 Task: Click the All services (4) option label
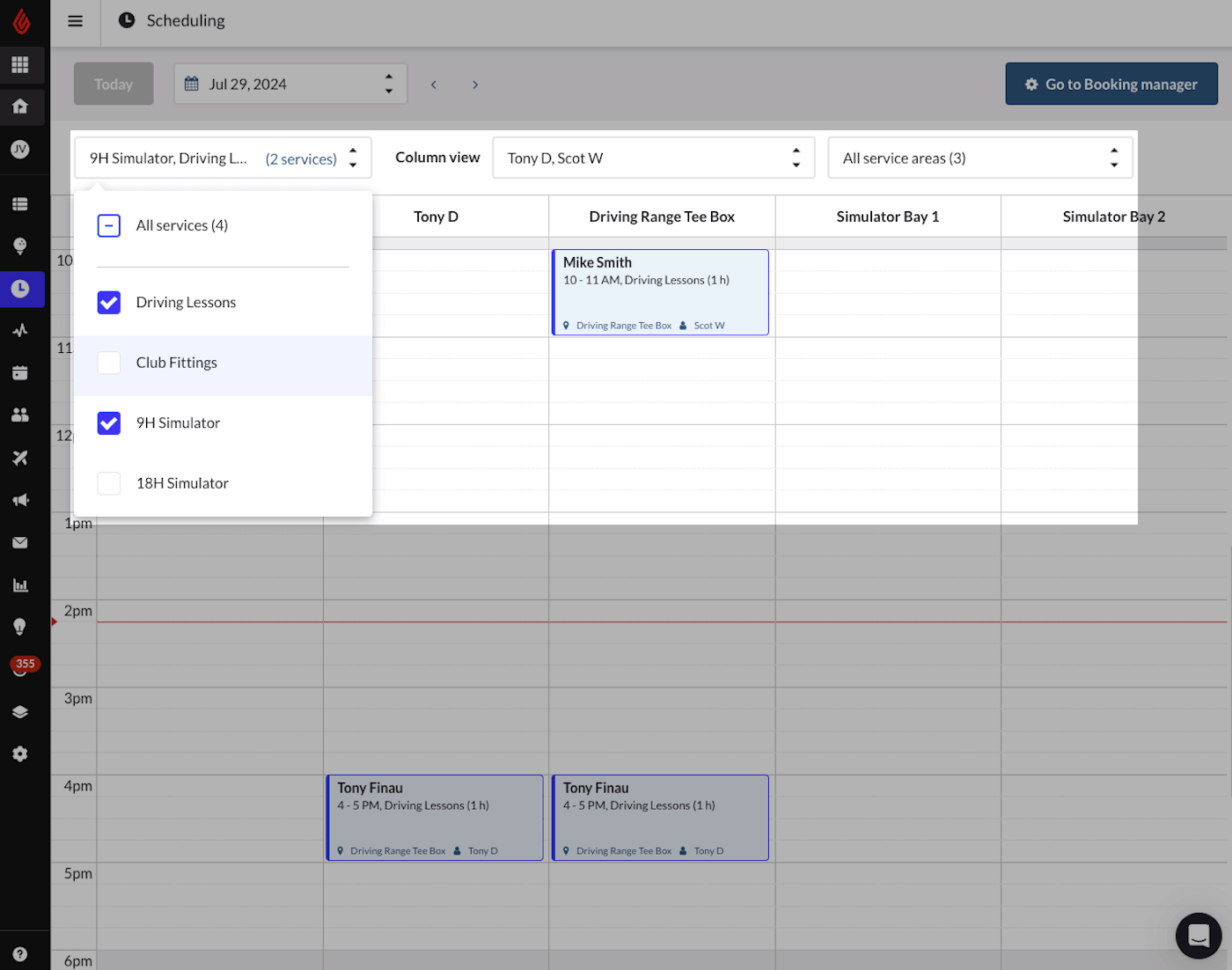pos(182,225)
